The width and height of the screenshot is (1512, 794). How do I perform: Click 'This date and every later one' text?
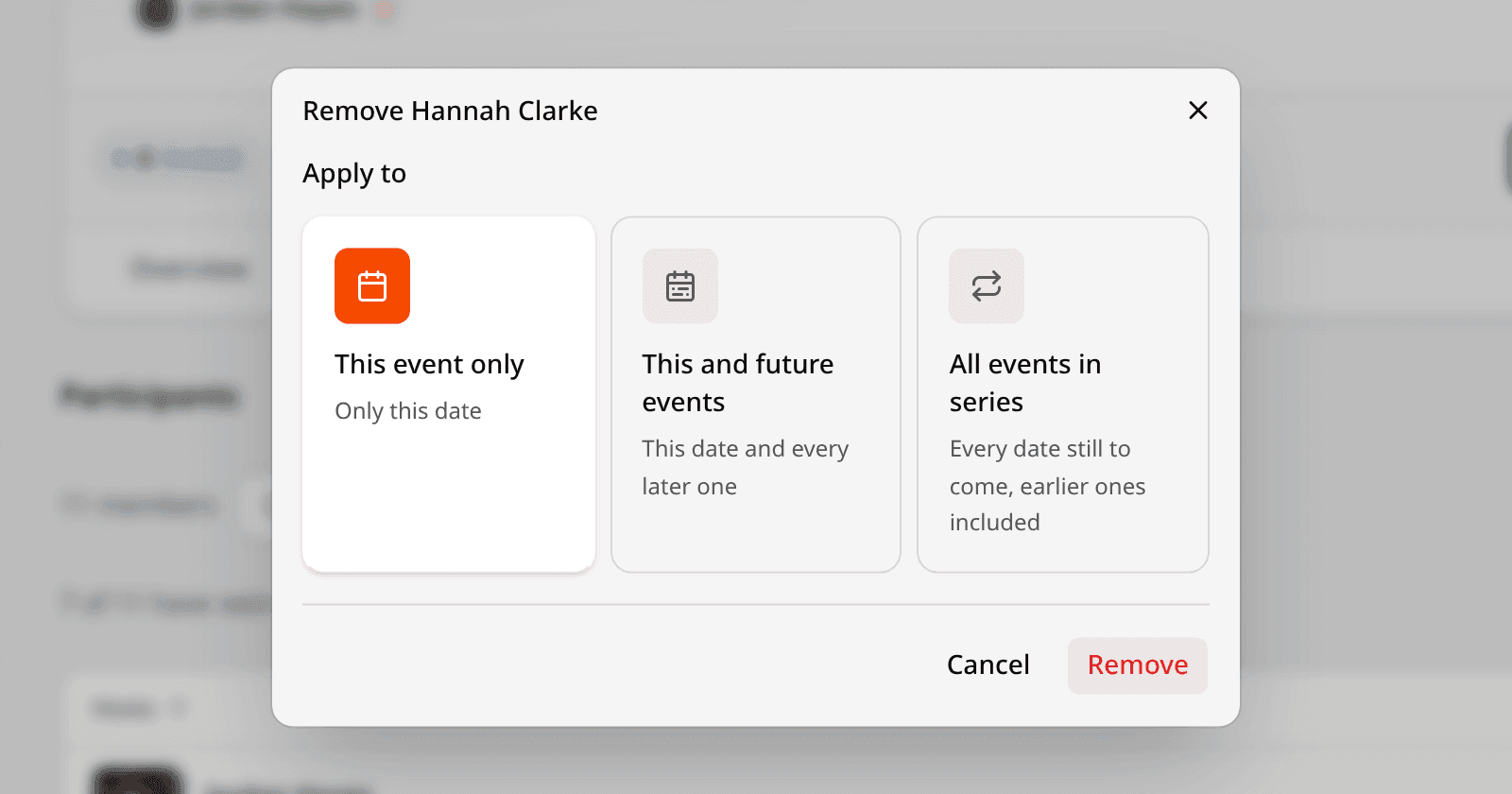[x=746, y=467]
